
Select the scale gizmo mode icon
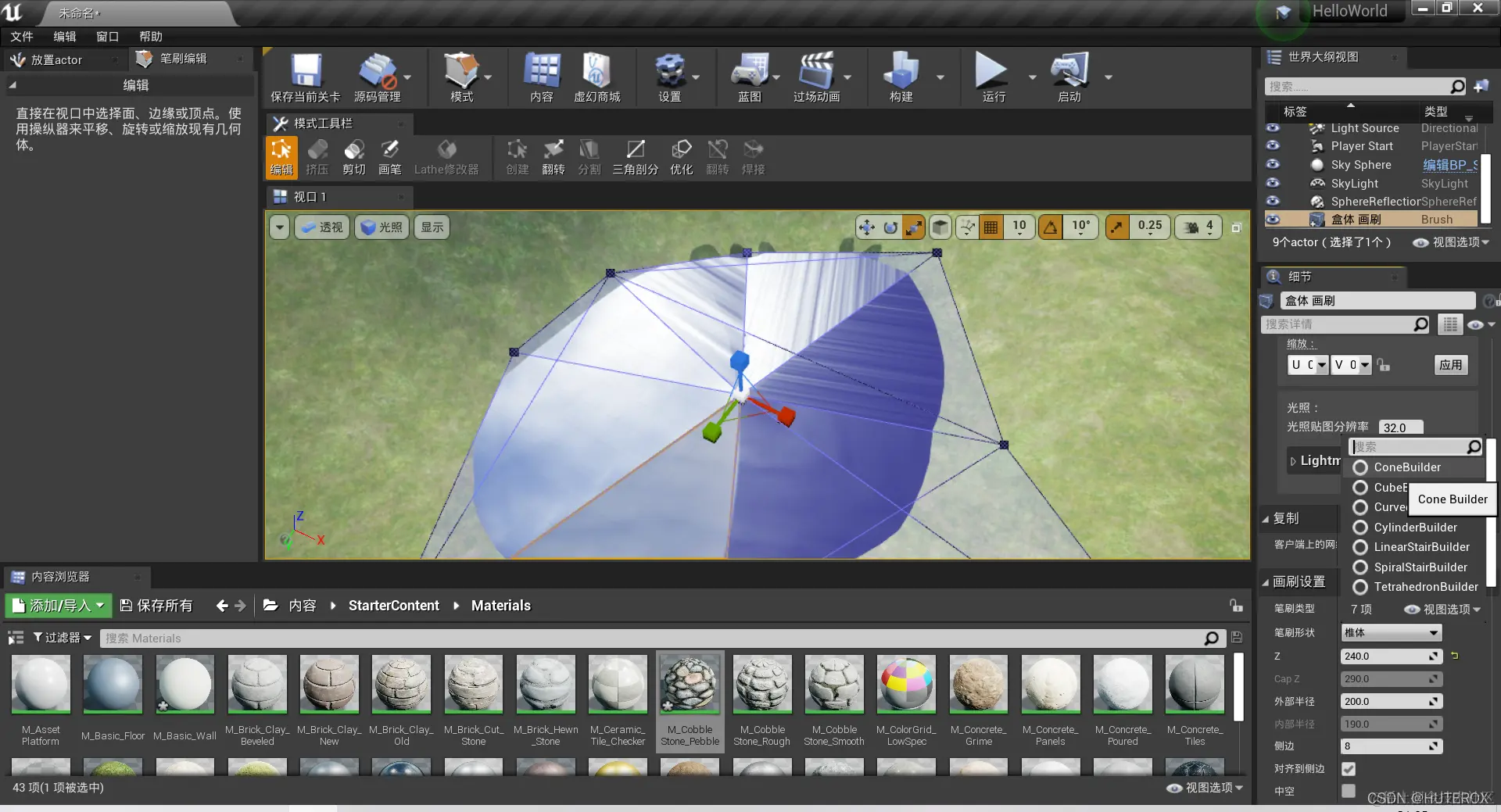tap(913, 227)
